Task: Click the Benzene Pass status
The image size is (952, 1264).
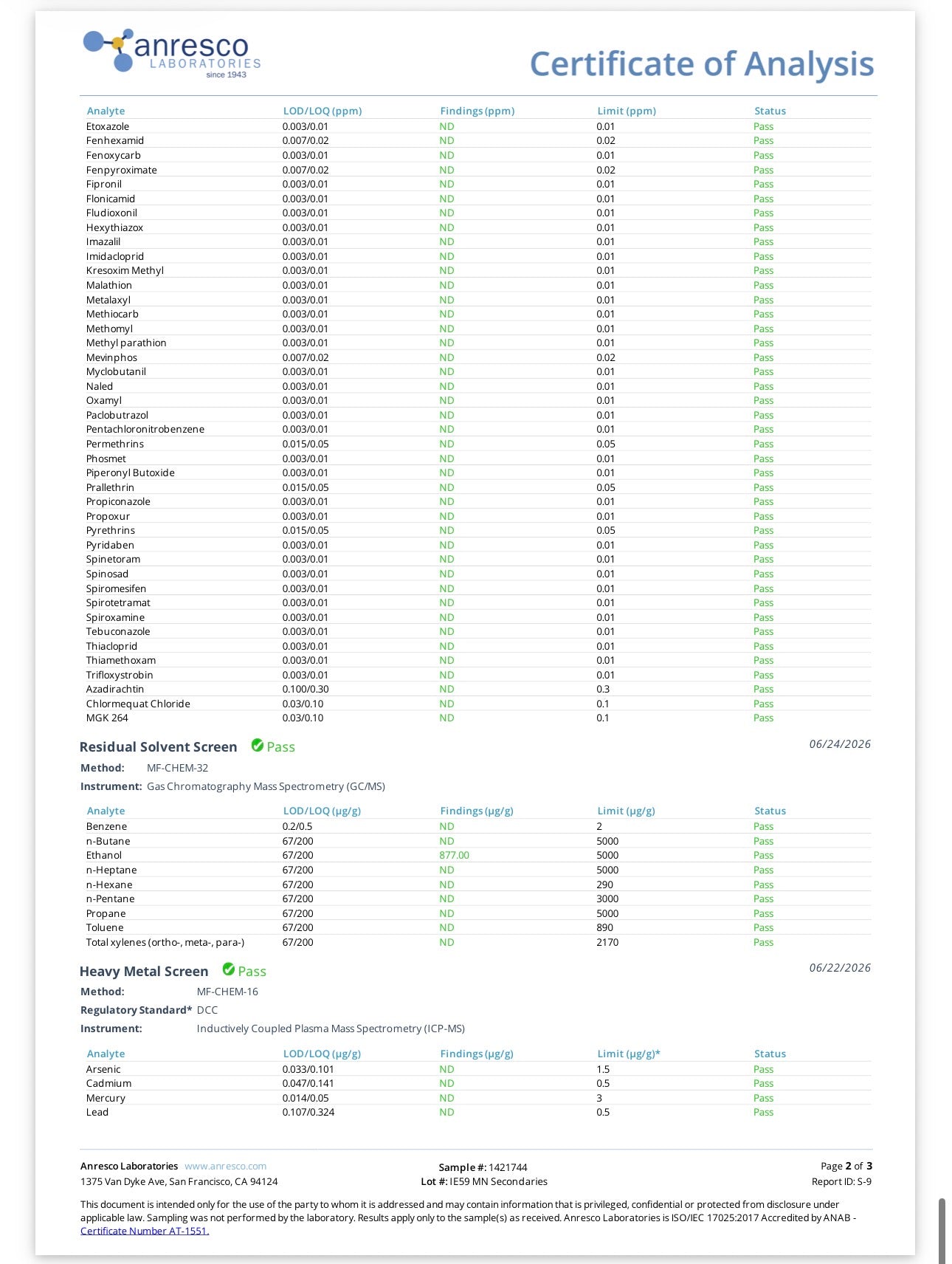Action: click(x=763, y=826)
